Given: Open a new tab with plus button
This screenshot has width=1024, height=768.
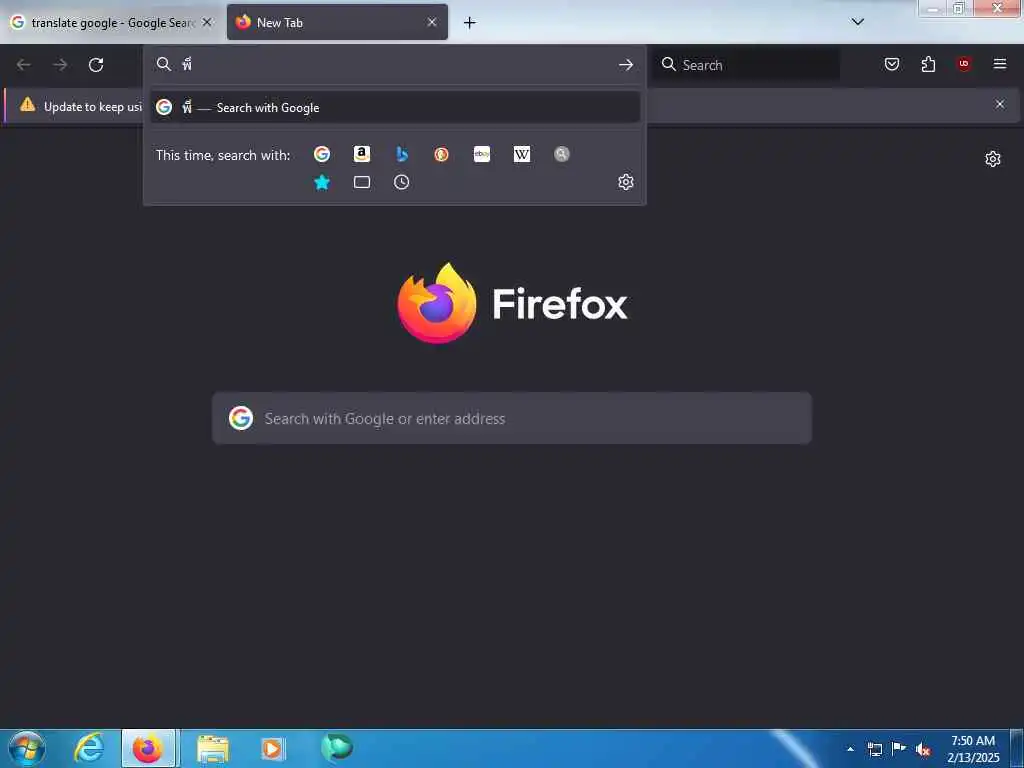Looking at the screenshot, I should 470,23.
